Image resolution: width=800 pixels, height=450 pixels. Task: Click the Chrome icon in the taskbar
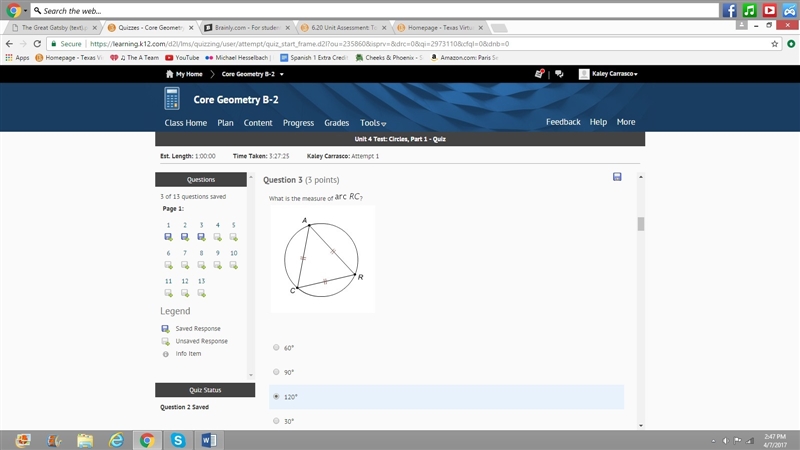coord(147,440)
